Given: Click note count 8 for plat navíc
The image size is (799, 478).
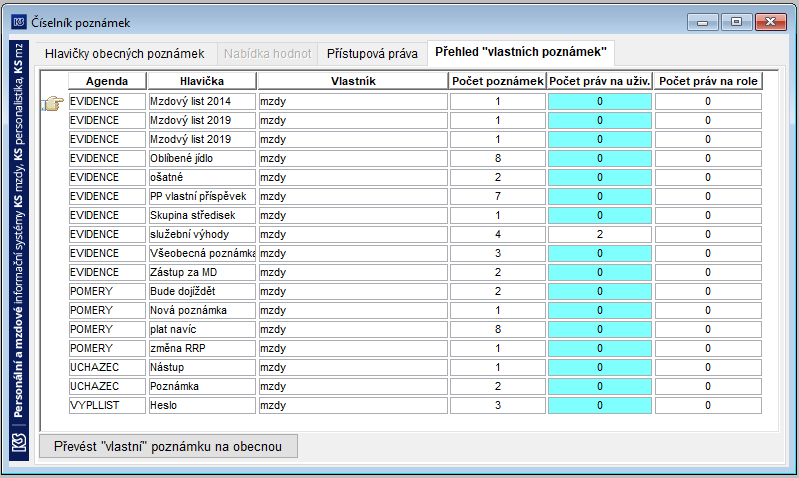Looking at the screenshot, I should pyautogui.click(x=498, y=329).
